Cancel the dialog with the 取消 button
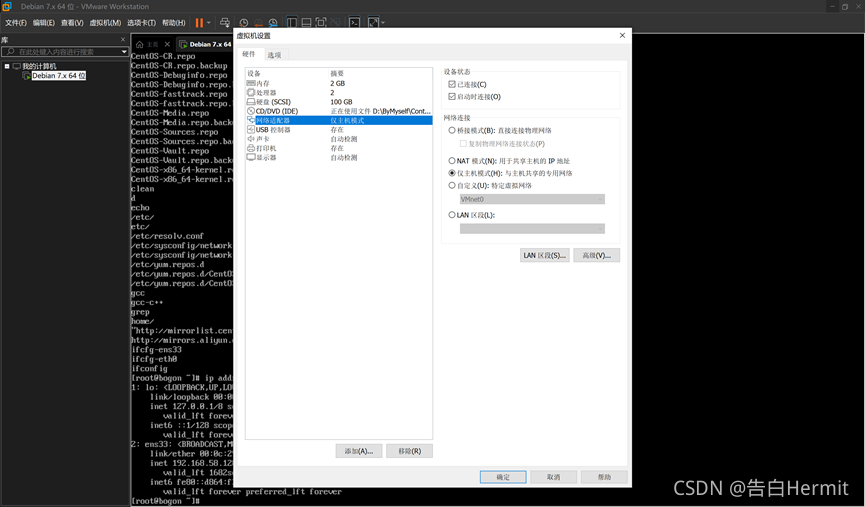Screen dimensions: 865x507 pos(553,477)
